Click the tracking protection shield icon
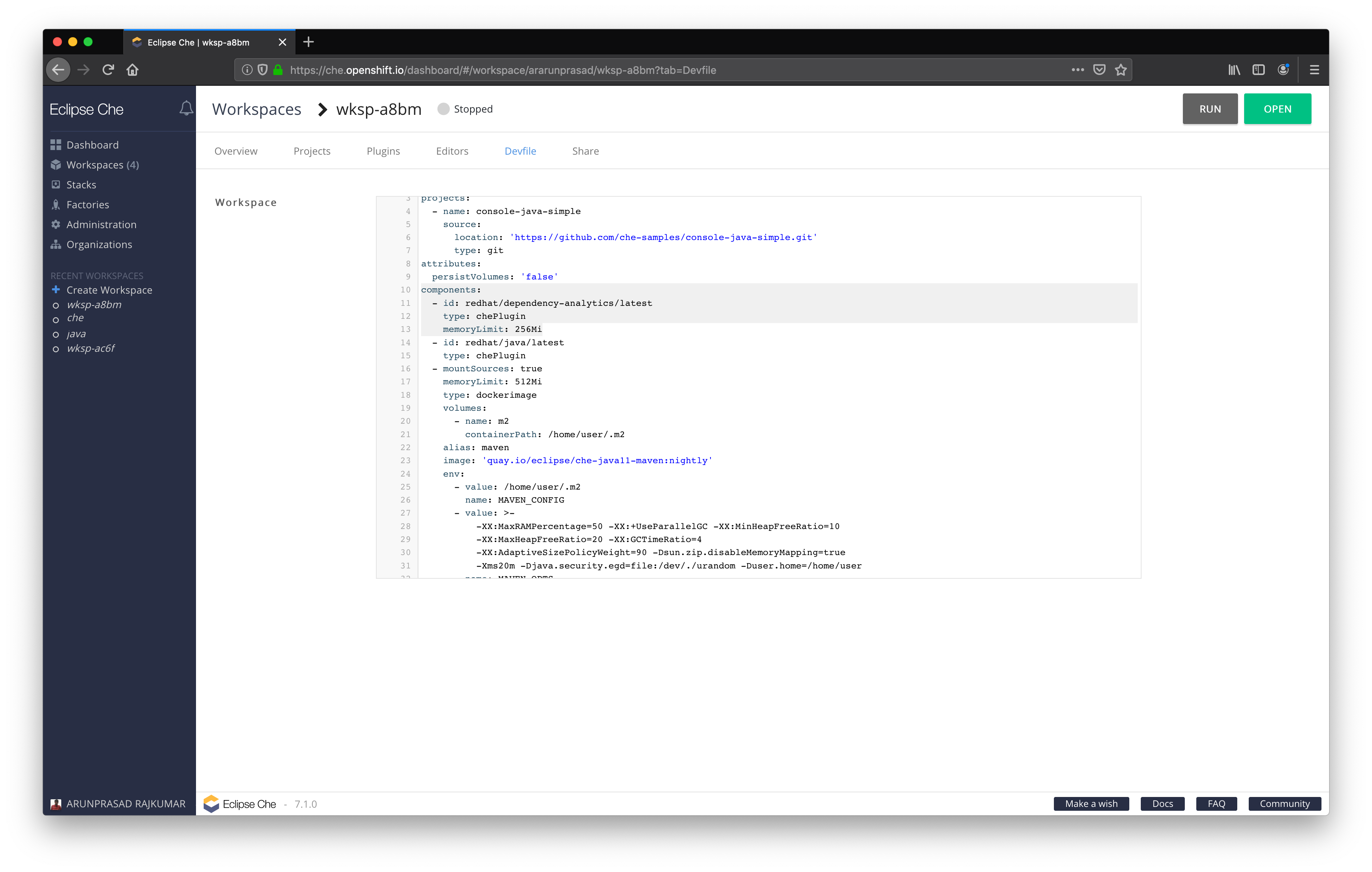Image resolution: width=1372 pixels, height=872 pixels. [x=263, y=70]
